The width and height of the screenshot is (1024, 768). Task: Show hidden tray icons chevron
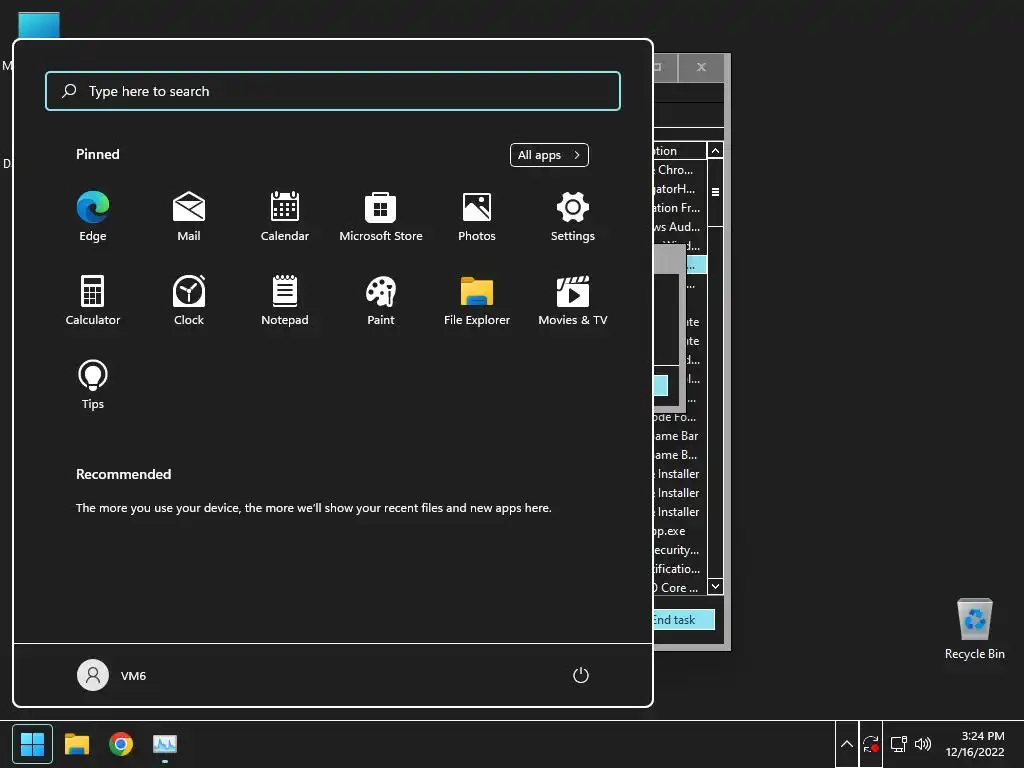846,744
